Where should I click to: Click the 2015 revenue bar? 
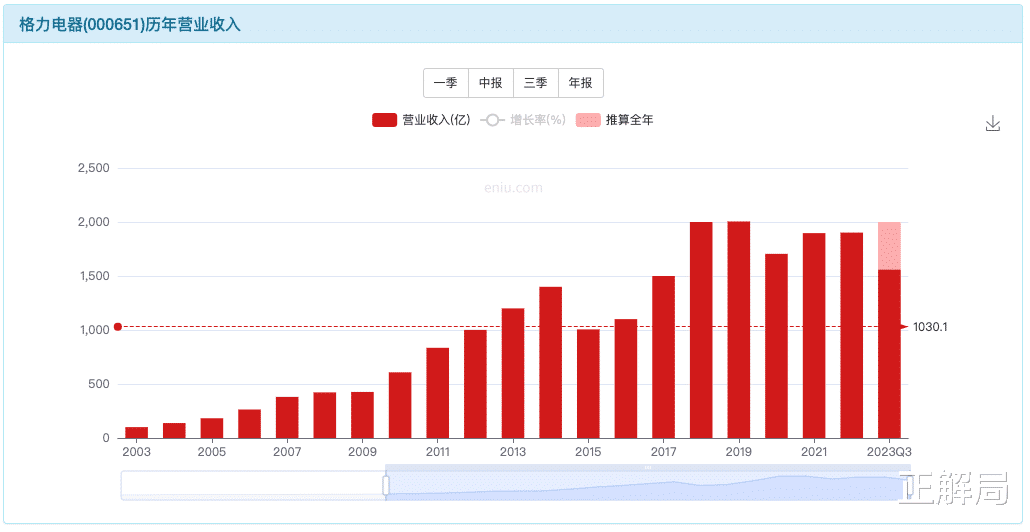coord(588,384)
